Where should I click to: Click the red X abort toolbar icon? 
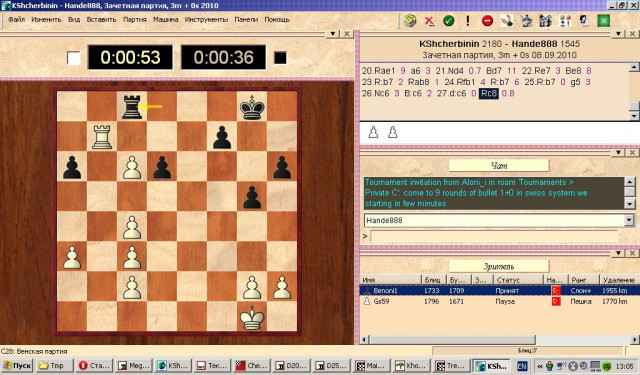(x=429, y=20)
